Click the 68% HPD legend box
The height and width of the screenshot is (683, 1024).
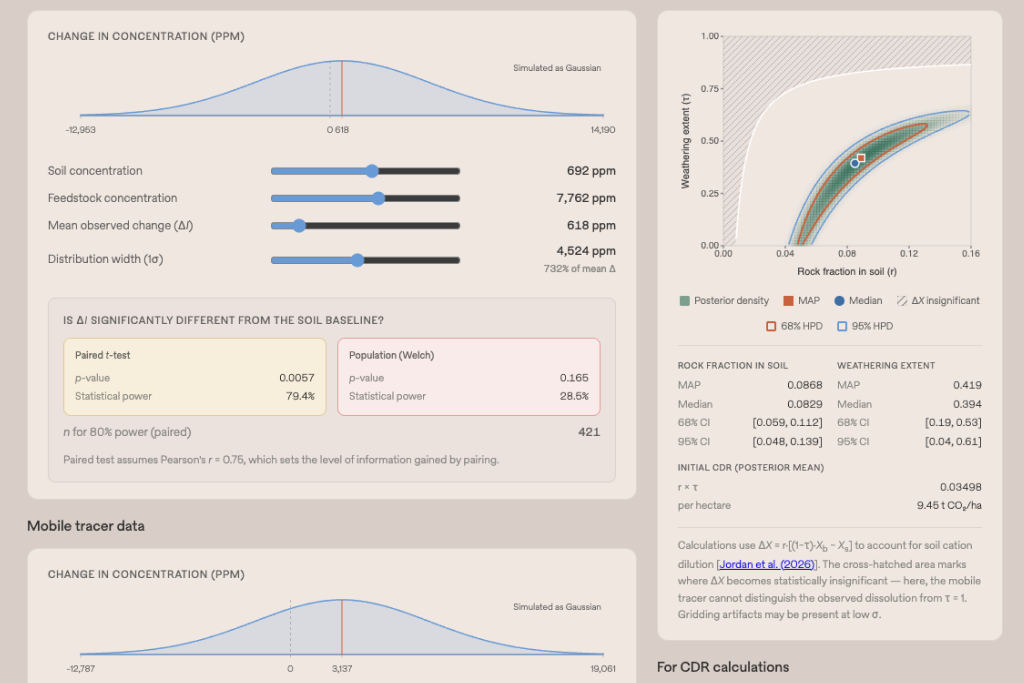click(771, 326)
